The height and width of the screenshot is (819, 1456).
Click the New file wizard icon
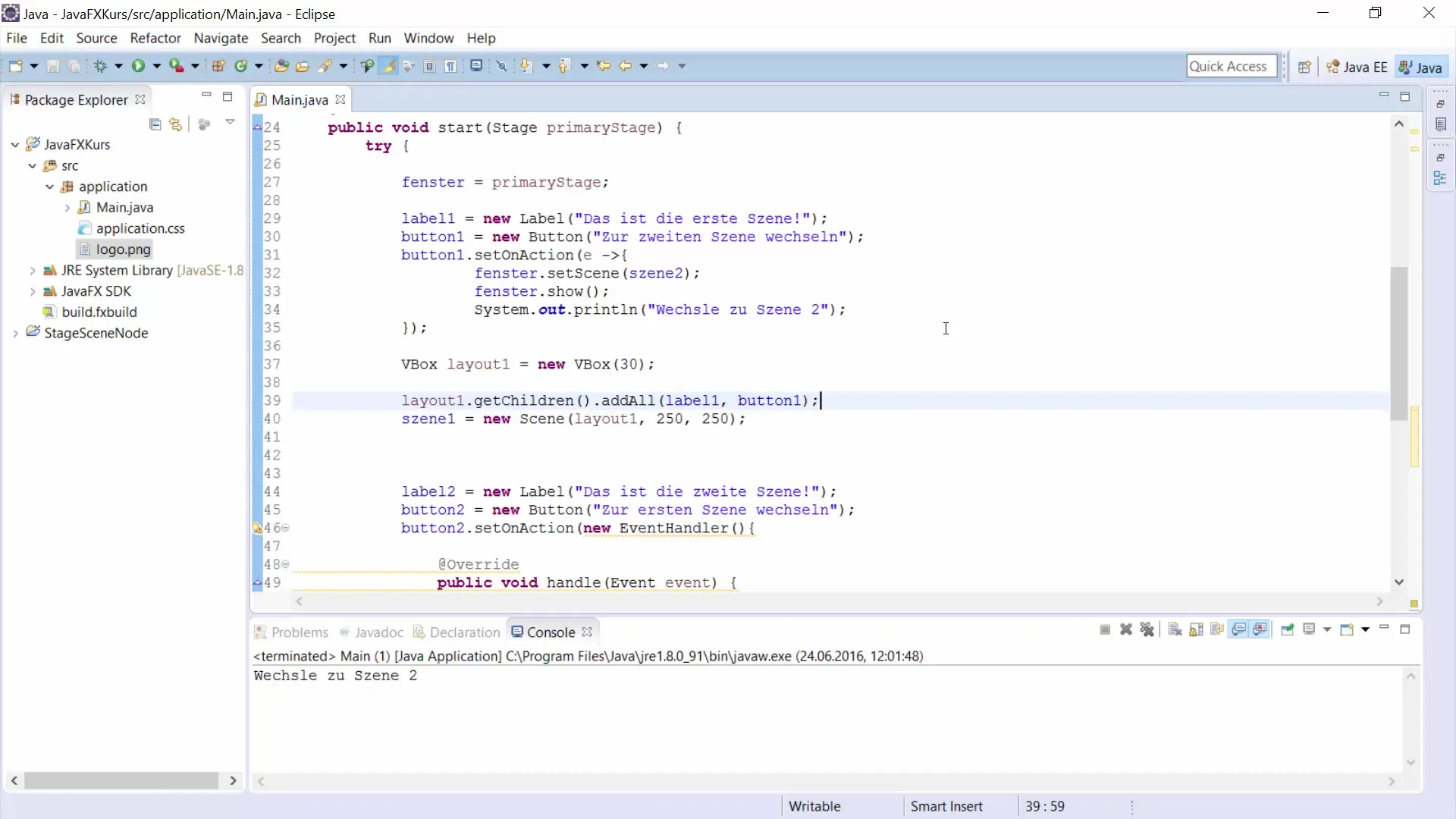pos(15,66)
